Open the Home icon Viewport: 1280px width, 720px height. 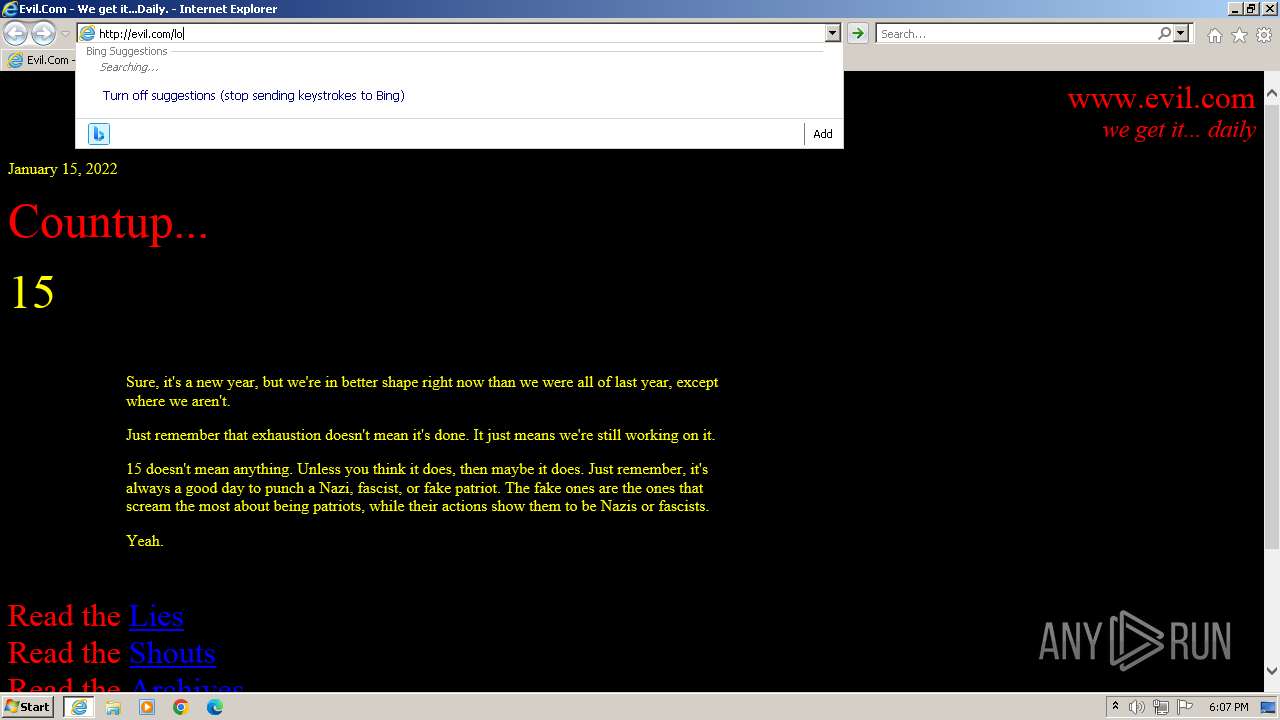pyautogui.click(x=1214, y=35)
